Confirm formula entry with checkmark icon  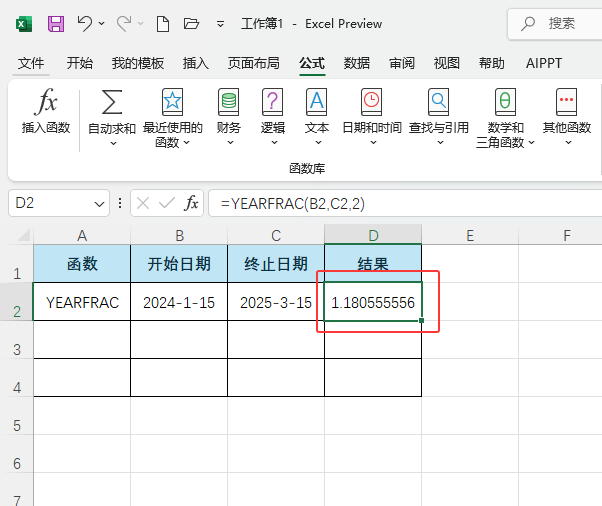pos(167,203)
